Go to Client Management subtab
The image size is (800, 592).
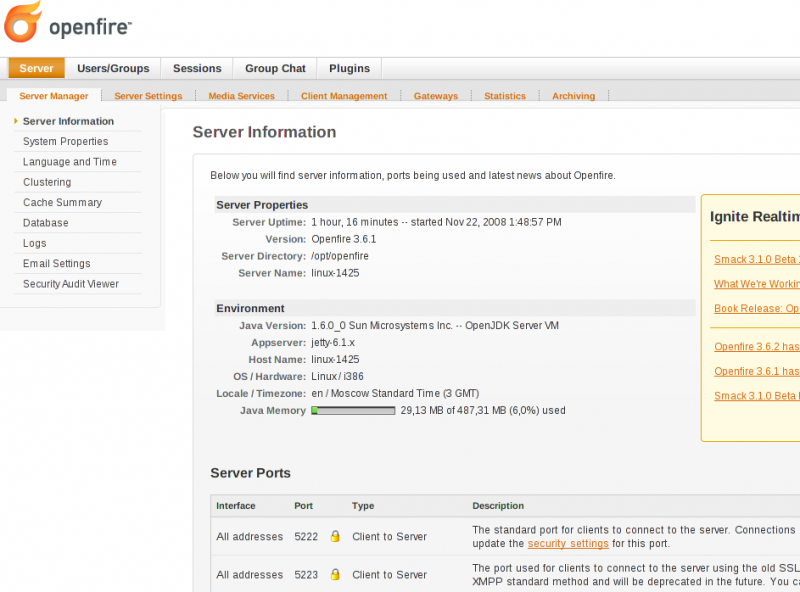point(344,96)
